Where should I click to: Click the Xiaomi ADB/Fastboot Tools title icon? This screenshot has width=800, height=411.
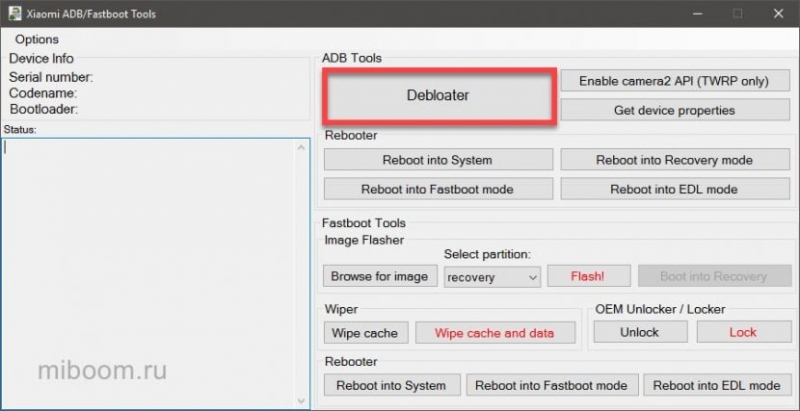15,13
